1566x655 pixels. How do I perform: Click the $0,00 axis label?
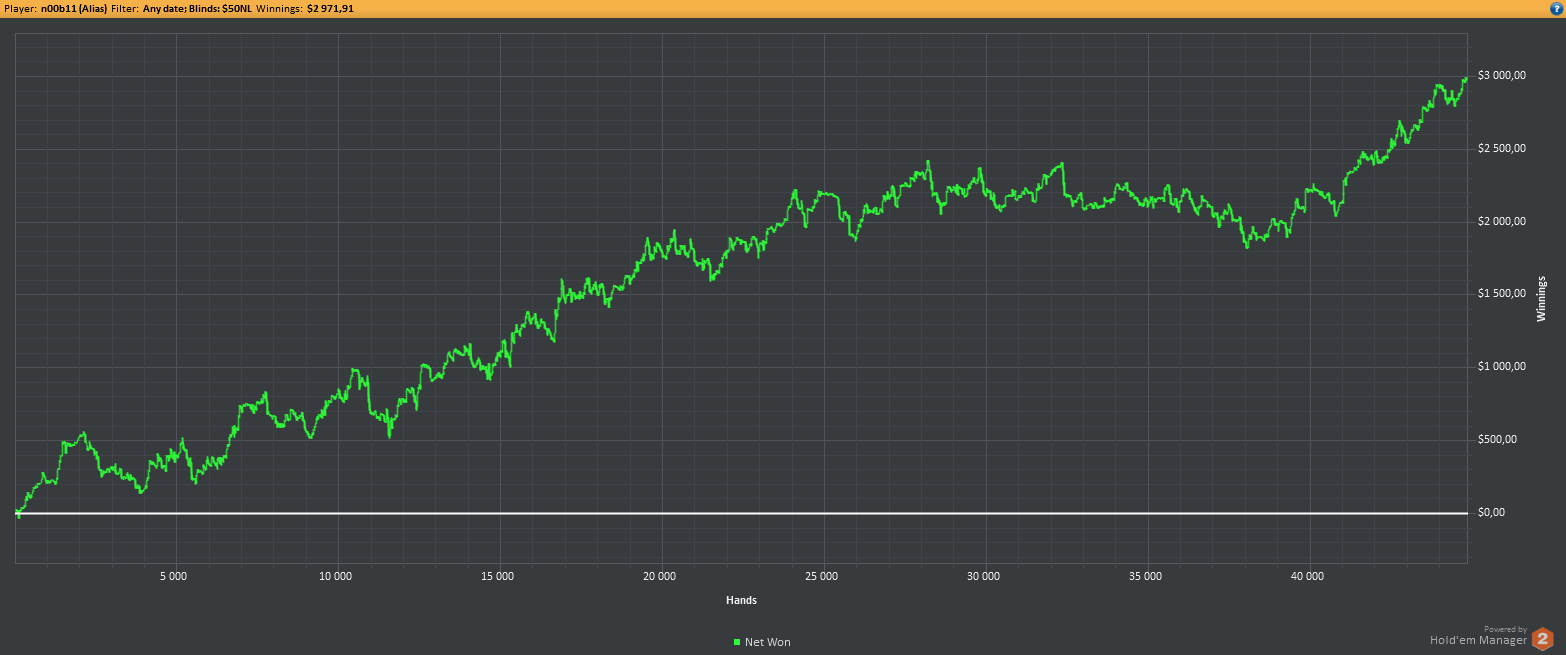coord(1491,513)
